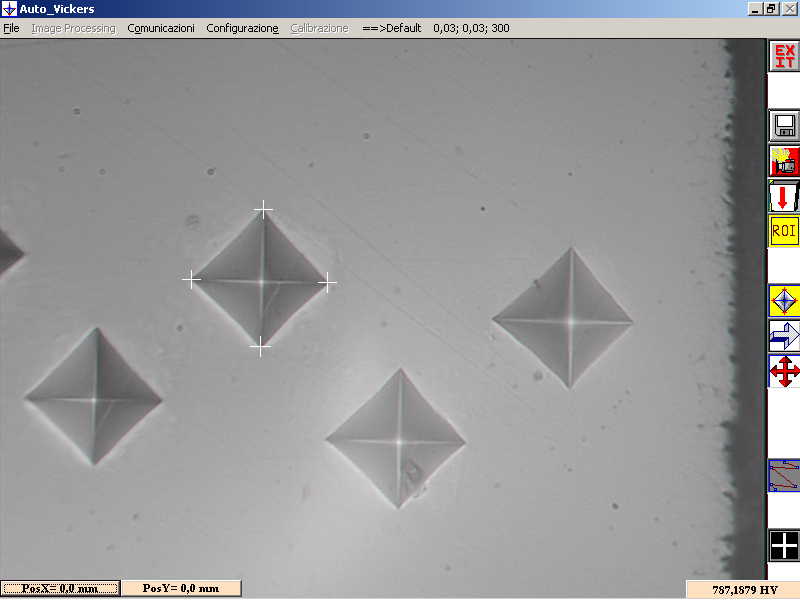Click the PosX= 0,0 mm button

point(60,588)
